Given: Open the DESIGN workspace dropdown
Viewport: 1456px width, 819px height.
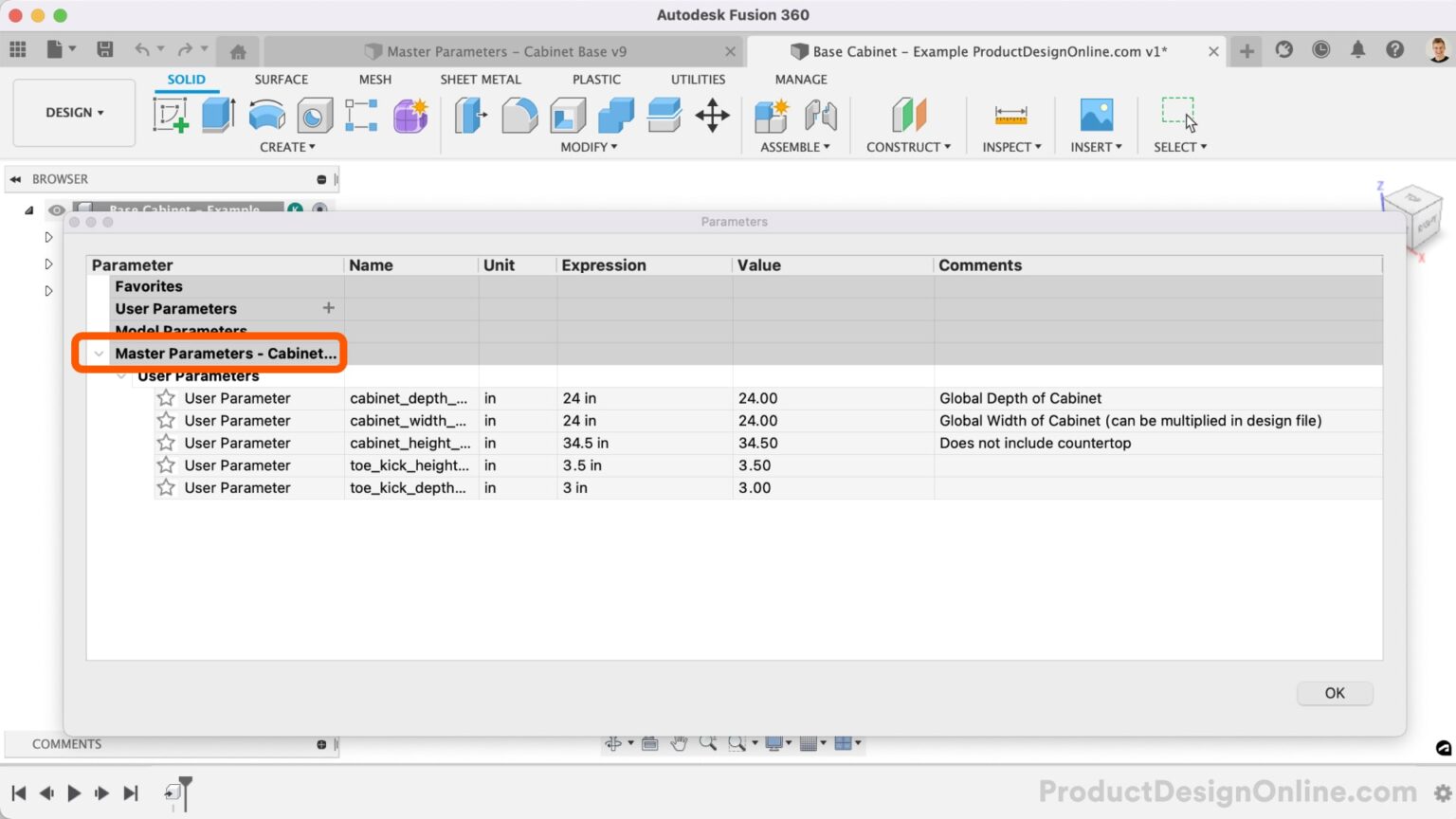Looking at the screenshot, I should point(74,112).
